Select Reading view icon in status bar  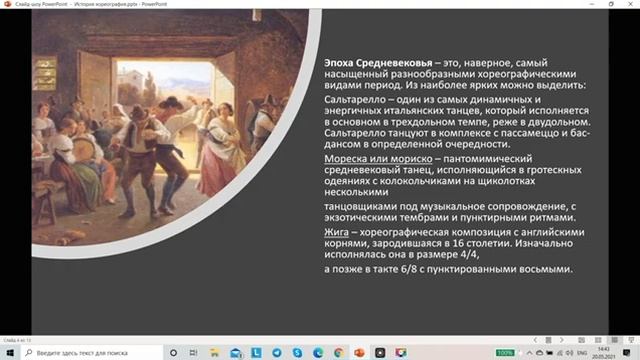click(x=614, y=340)
